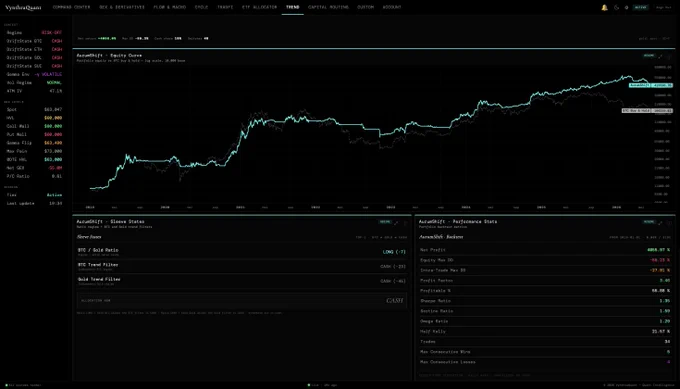The image size is (680, 389).
Task: Click the Profit Factor stat row
Action: pos(545,281)
